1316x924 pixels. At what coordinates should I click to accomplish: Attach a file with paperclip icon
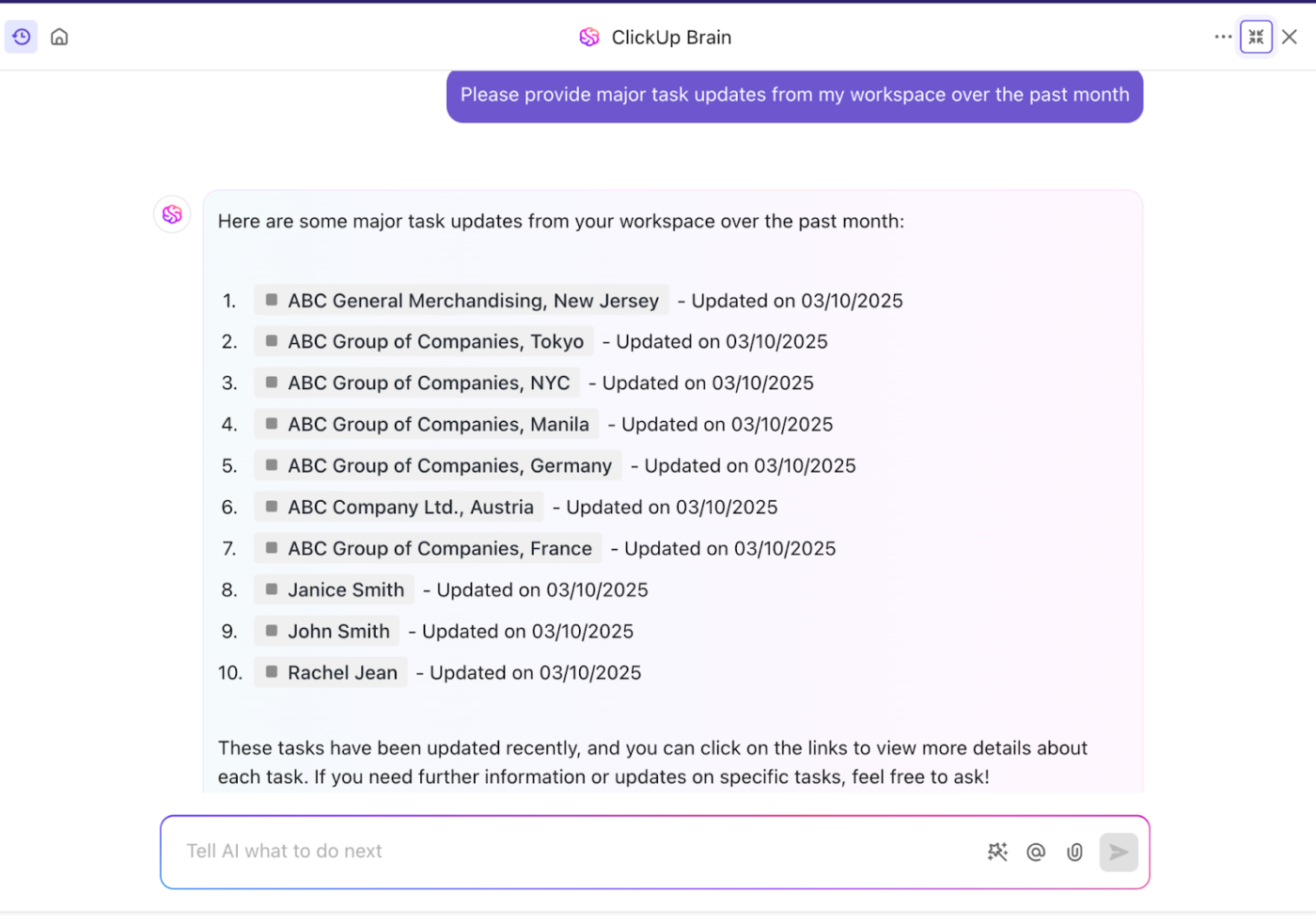(1074, 852)
